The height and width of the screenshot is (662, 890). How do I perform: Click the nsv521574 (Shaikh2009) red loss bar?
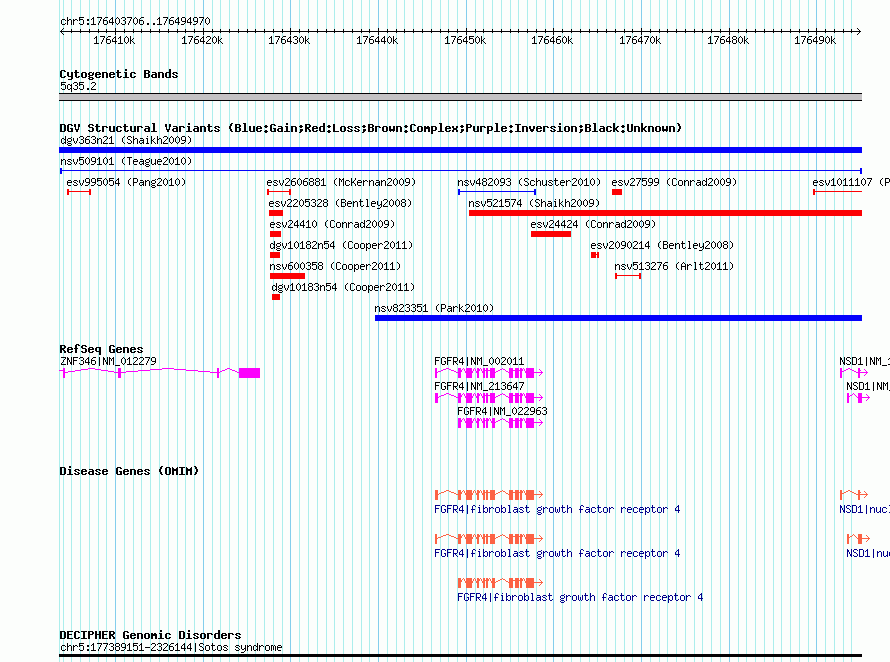[665, 213]
